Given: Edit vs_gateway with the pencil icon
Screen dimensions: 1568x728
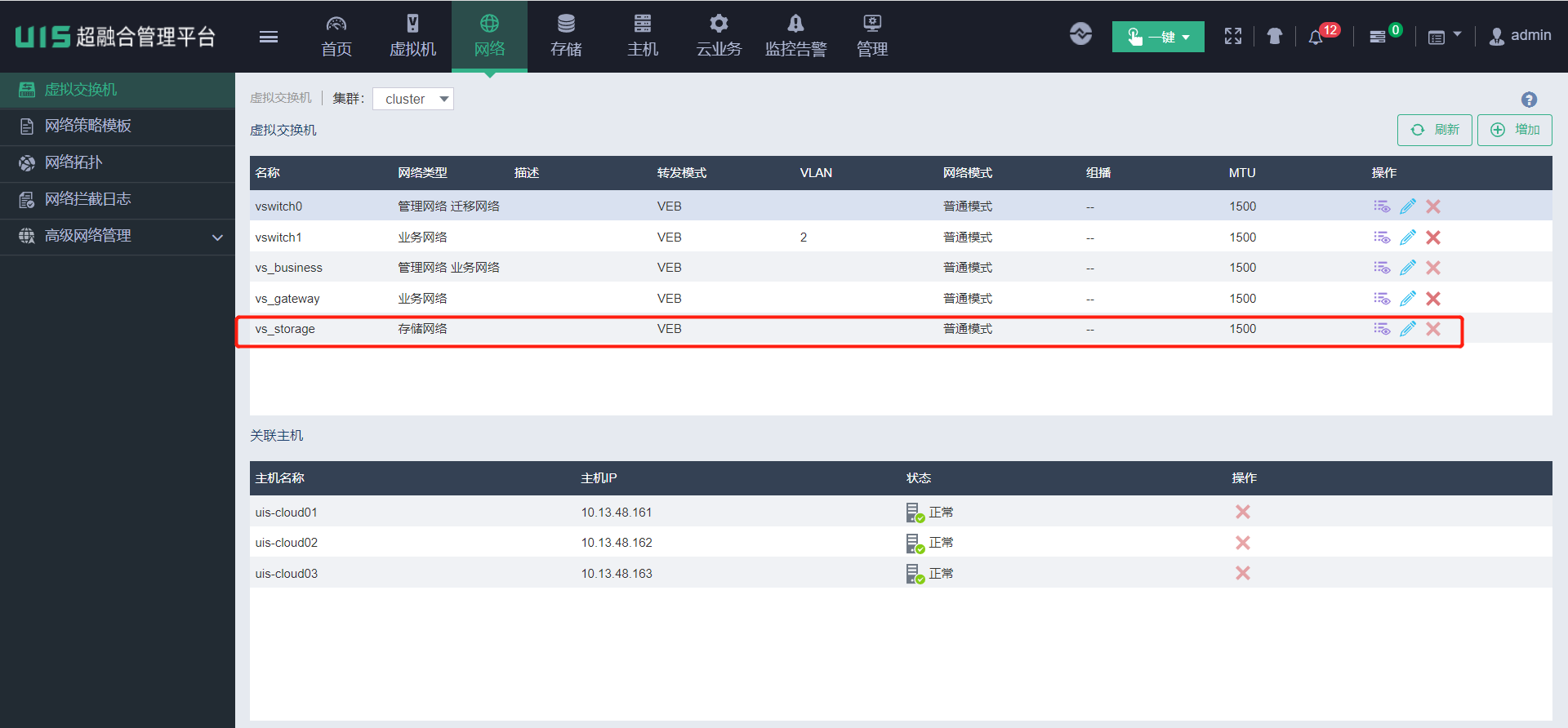Looking at the screenshot, I should [x=1408, y=299].
